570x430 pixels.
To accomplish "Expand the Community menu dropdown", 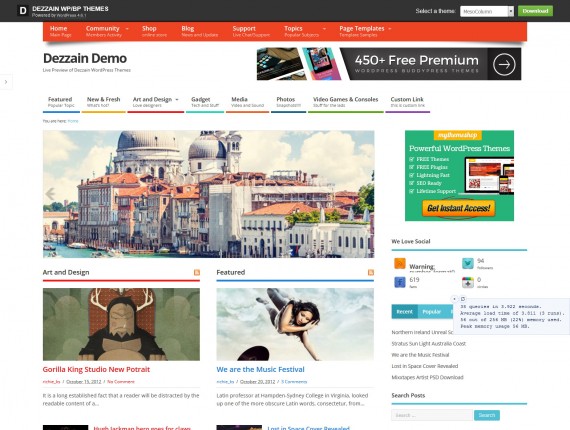I will (127, 28).
